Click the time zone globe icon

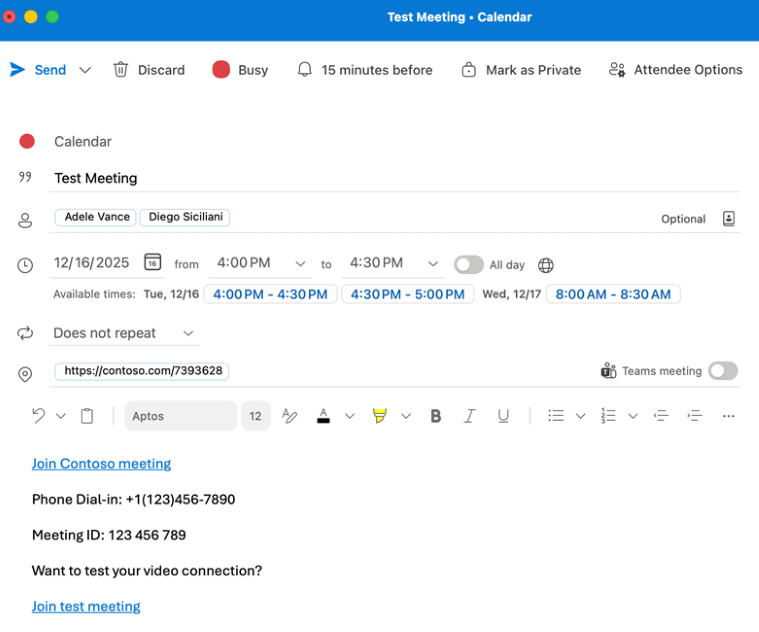click(x=546, y=265)
